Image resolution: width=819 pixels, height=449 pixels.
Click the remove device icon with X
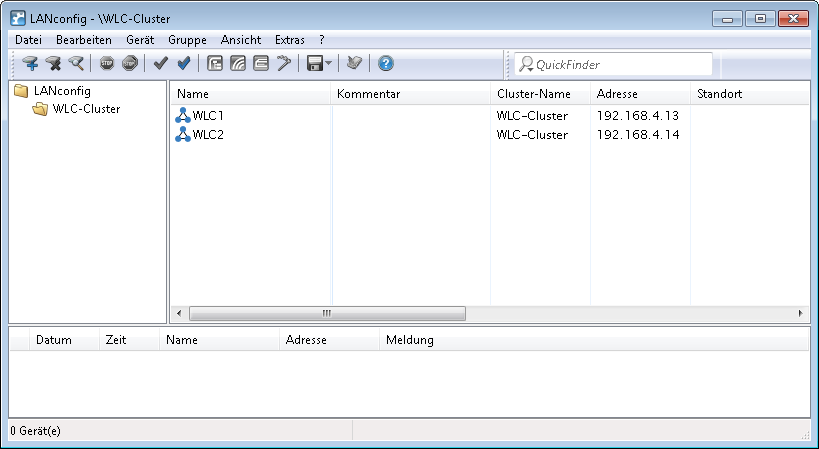click(x=53, y=64)
